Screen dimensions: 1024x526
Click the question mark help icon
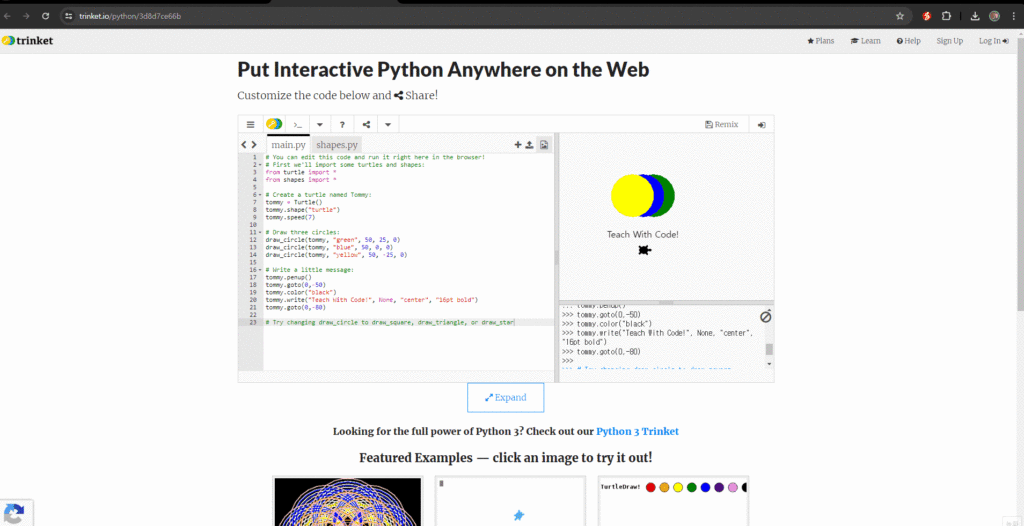(342, 124)
